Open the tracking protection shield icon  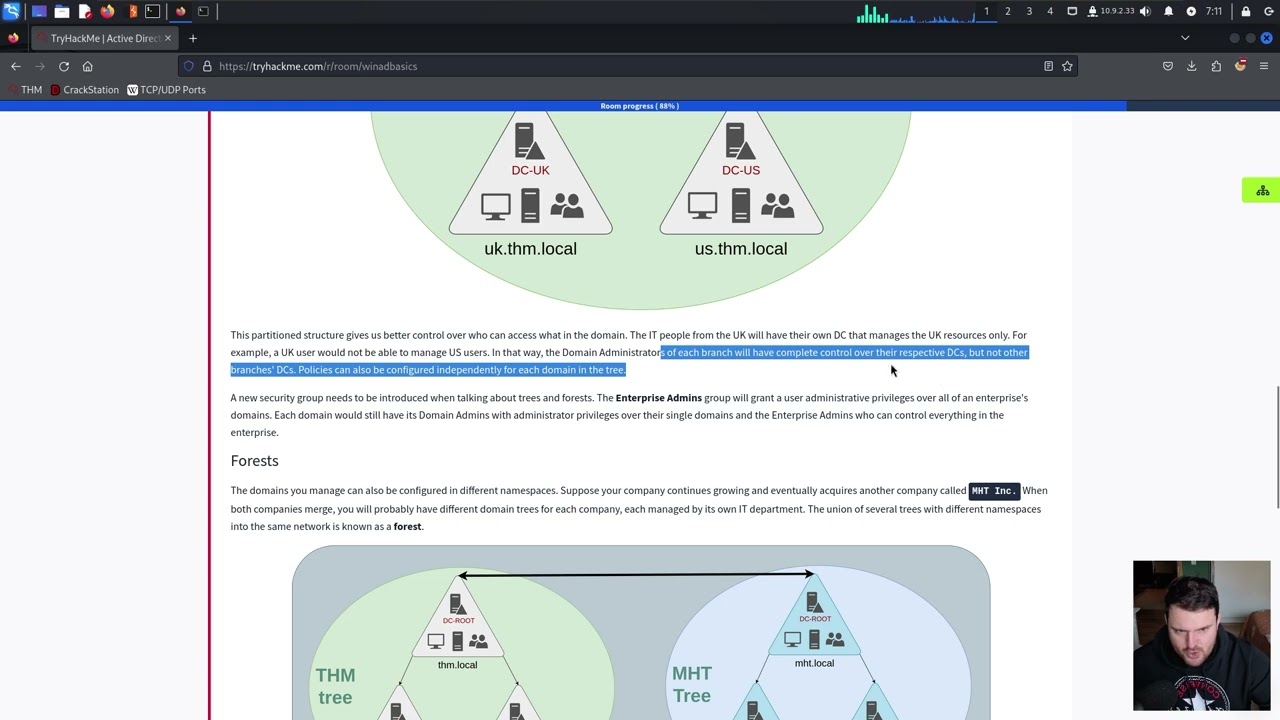(188, 66)
